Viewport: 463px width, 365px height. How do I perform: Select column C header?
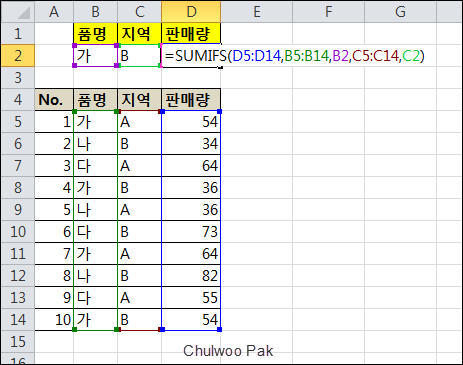[x=139, y=12]
